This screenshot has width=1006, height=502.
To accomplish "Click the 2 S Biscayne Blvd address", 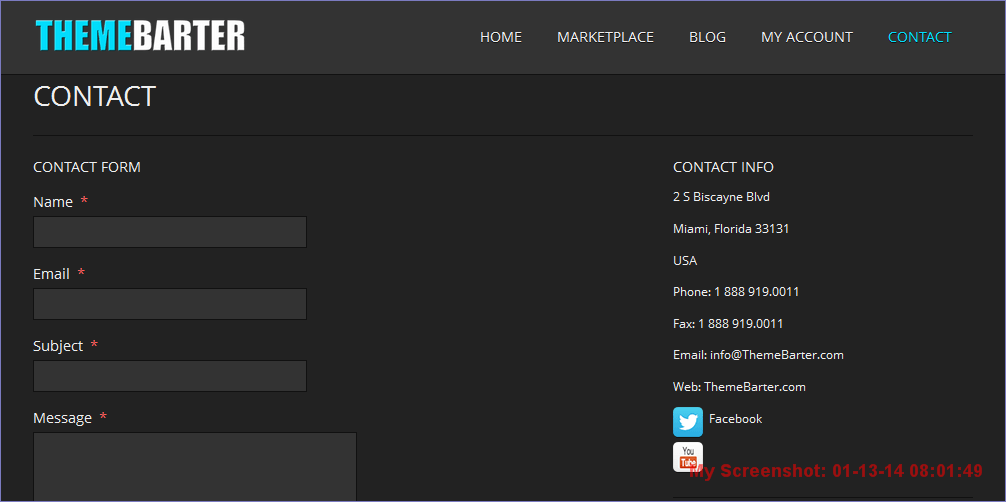I will 721,196.
